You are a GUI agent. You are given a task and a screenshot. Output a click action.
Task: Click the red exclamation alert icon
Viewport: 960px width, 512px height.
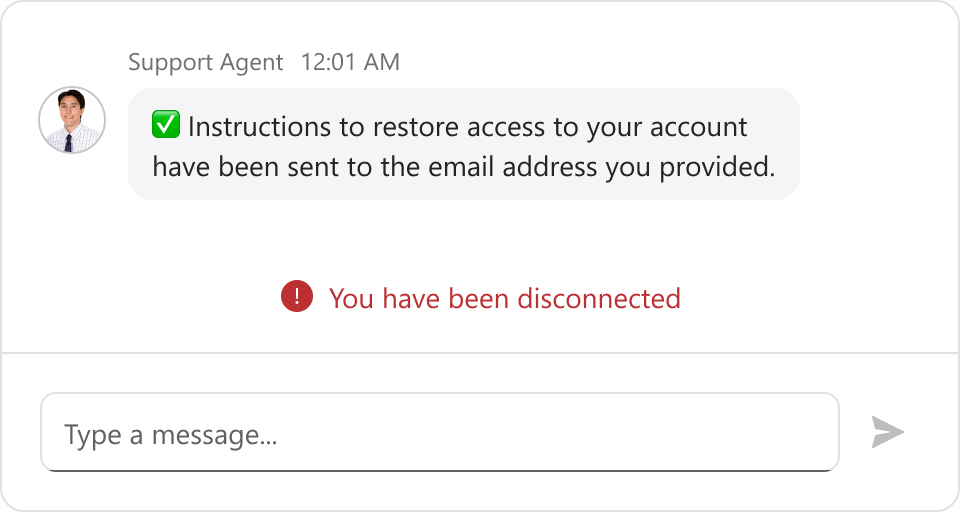coord(297,297)
